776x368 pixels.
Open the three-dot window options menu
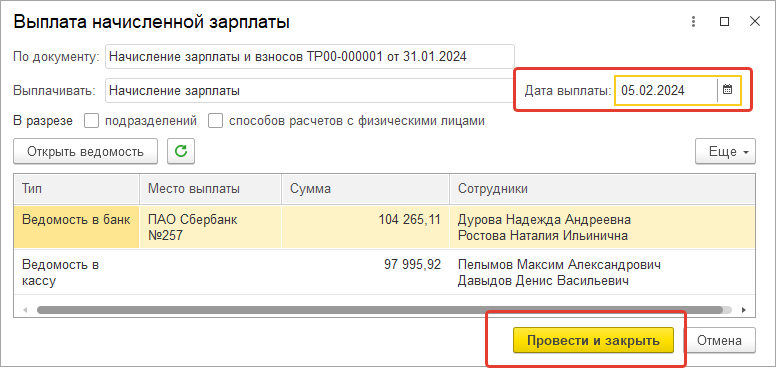point(694,22)
